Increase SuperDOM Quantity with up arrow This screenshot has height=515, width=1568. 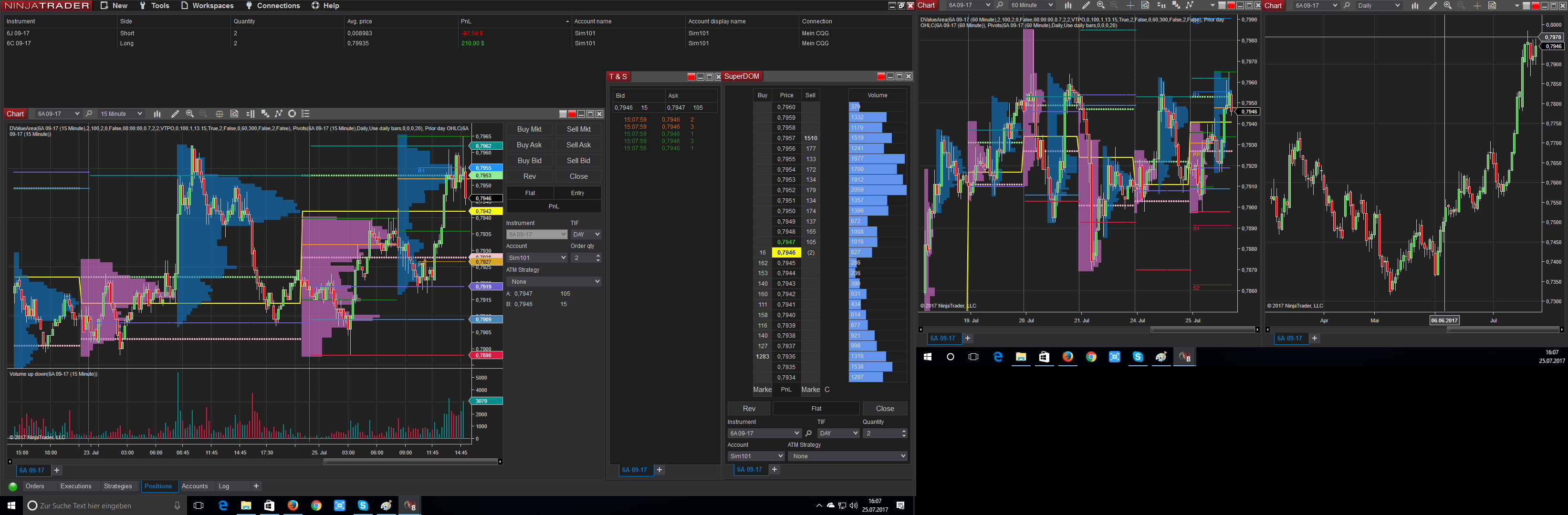(903, 431)
